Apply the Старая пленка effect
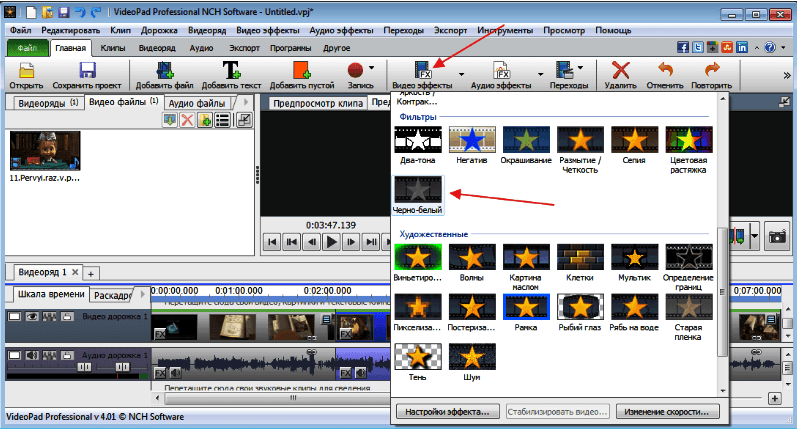 pos(688,317)
